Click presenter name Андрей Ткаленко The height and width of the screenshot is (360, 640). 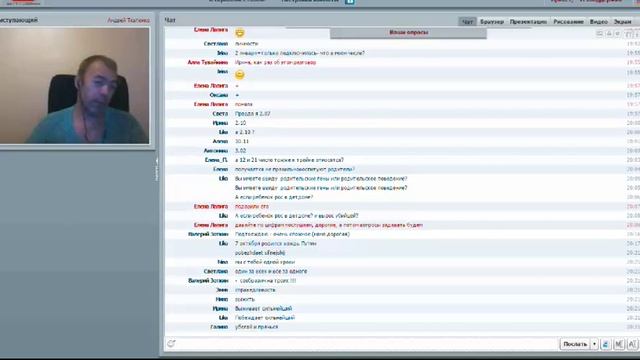tap(128, 20)
